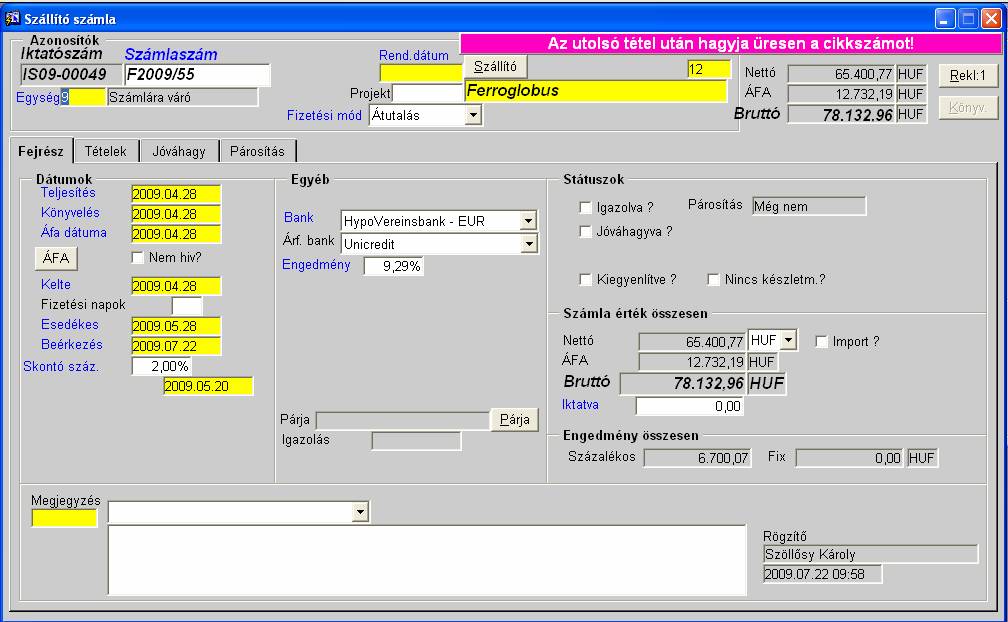Click the Szállító button
This screenshot has height=622, width=1008.
495,67
